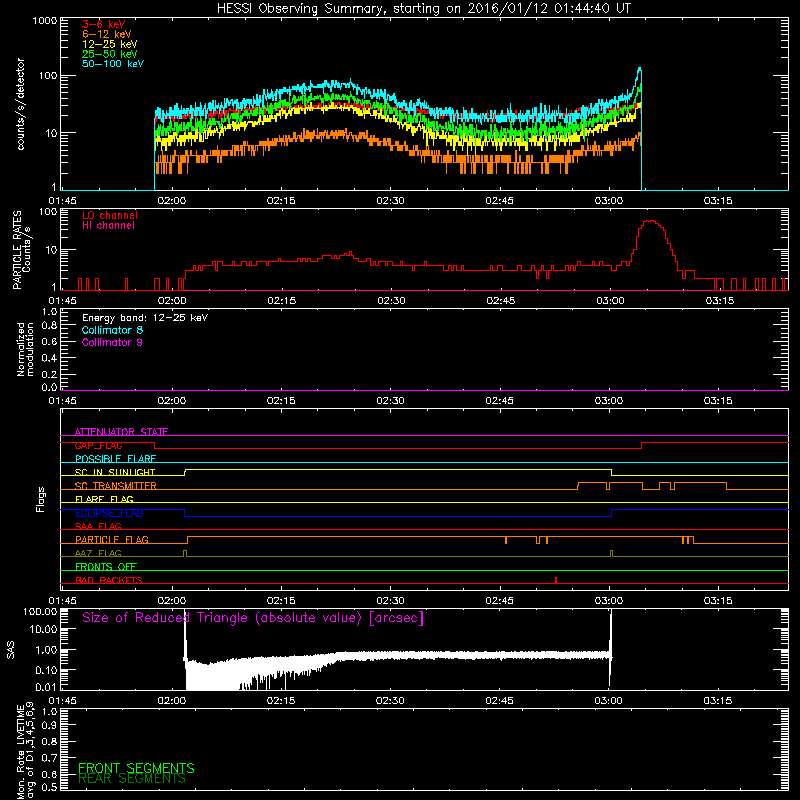
Task: Click the SAA_FLAG label
Action: click(98, 526)
